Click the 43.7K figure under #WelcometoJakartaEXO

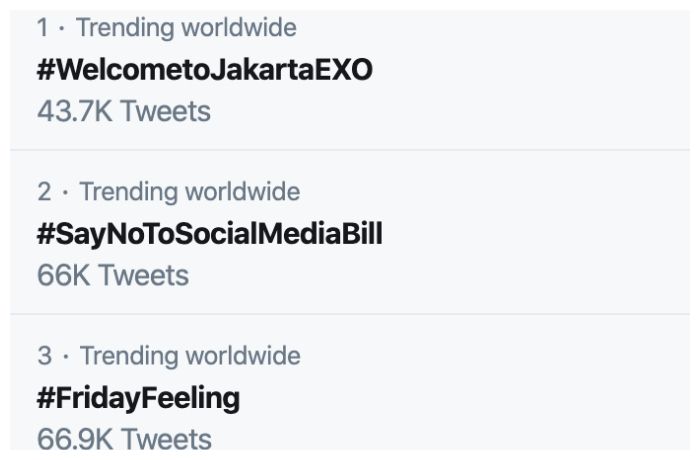(74, 110)
